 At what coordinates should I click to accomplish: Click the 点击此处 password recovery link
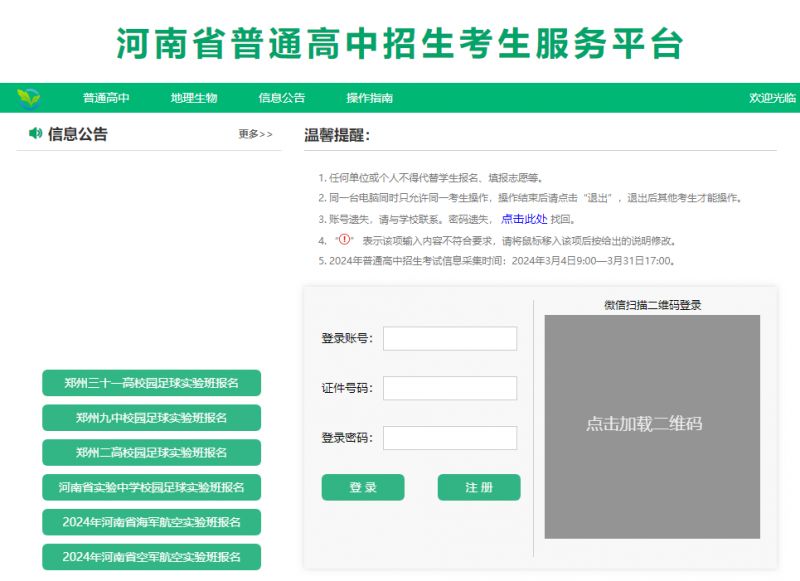524,219
